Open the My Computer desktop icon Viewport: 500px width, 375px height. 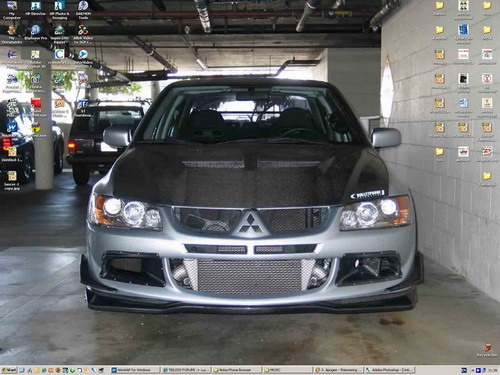pos(12,9)
